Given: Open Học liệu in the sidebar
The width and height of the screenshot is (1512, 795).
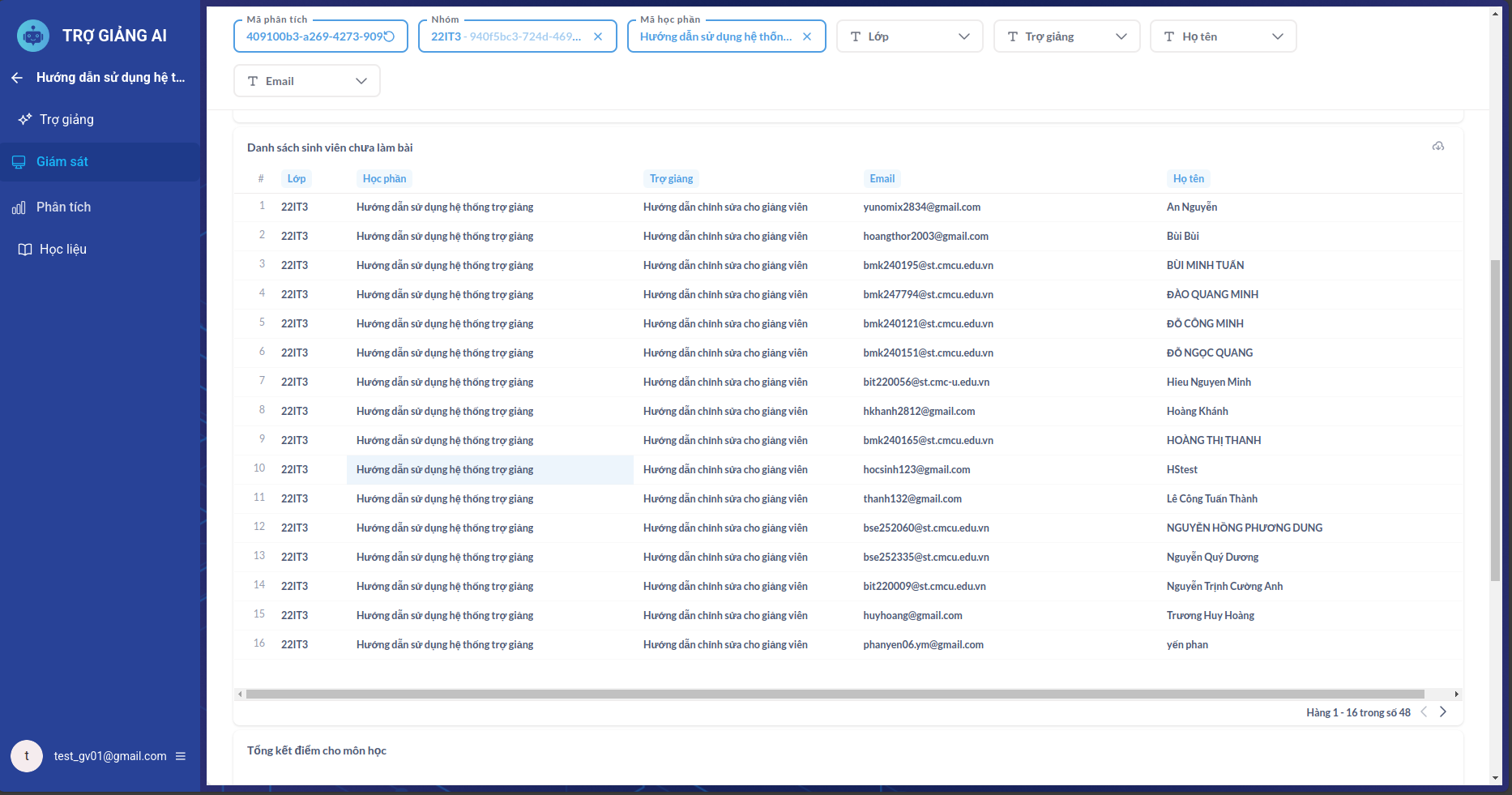Looking at the screenshot, I should coord(62,250).
